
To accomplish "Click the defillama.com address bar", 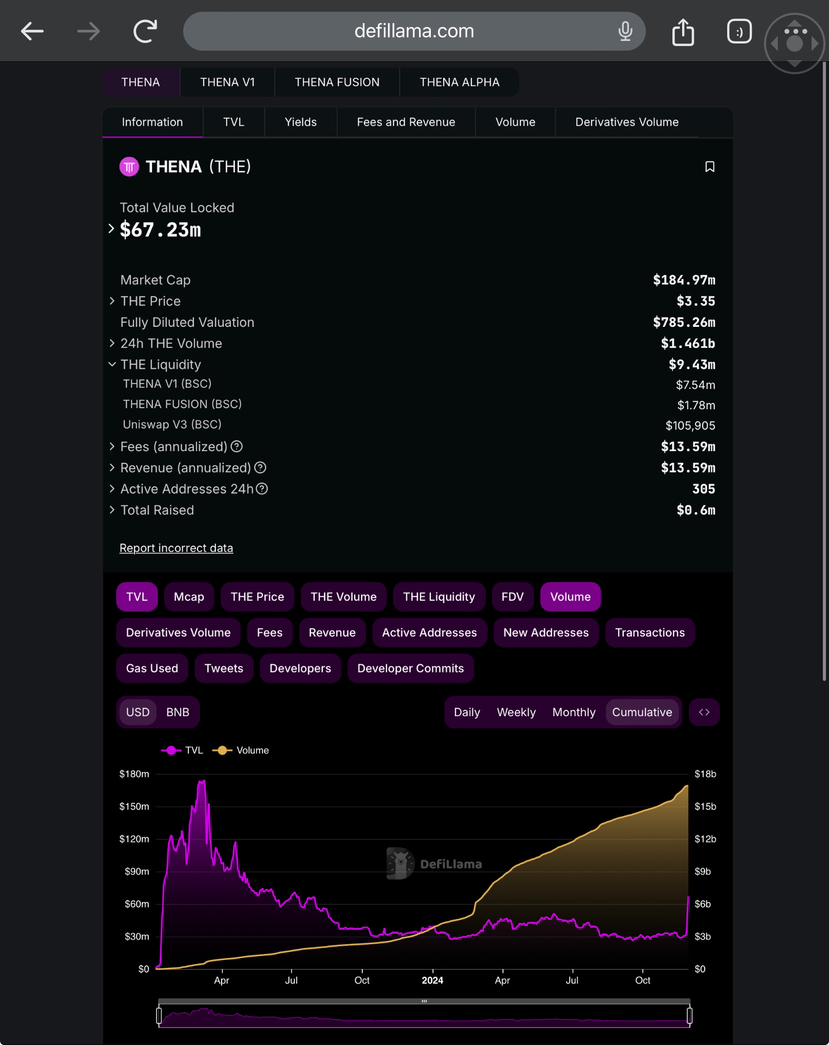I will 414,31.
